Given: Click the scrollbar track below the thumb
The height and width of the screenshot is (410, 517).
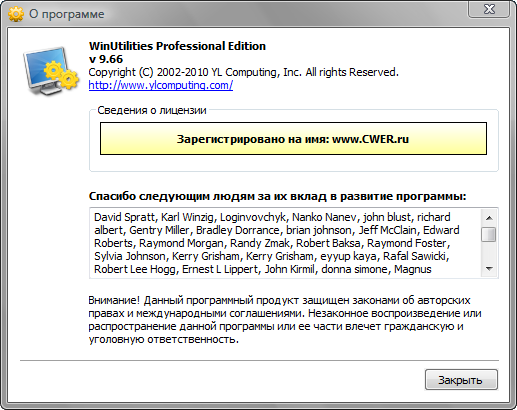Looking at the screenshot, I should (x=489, y=251).
